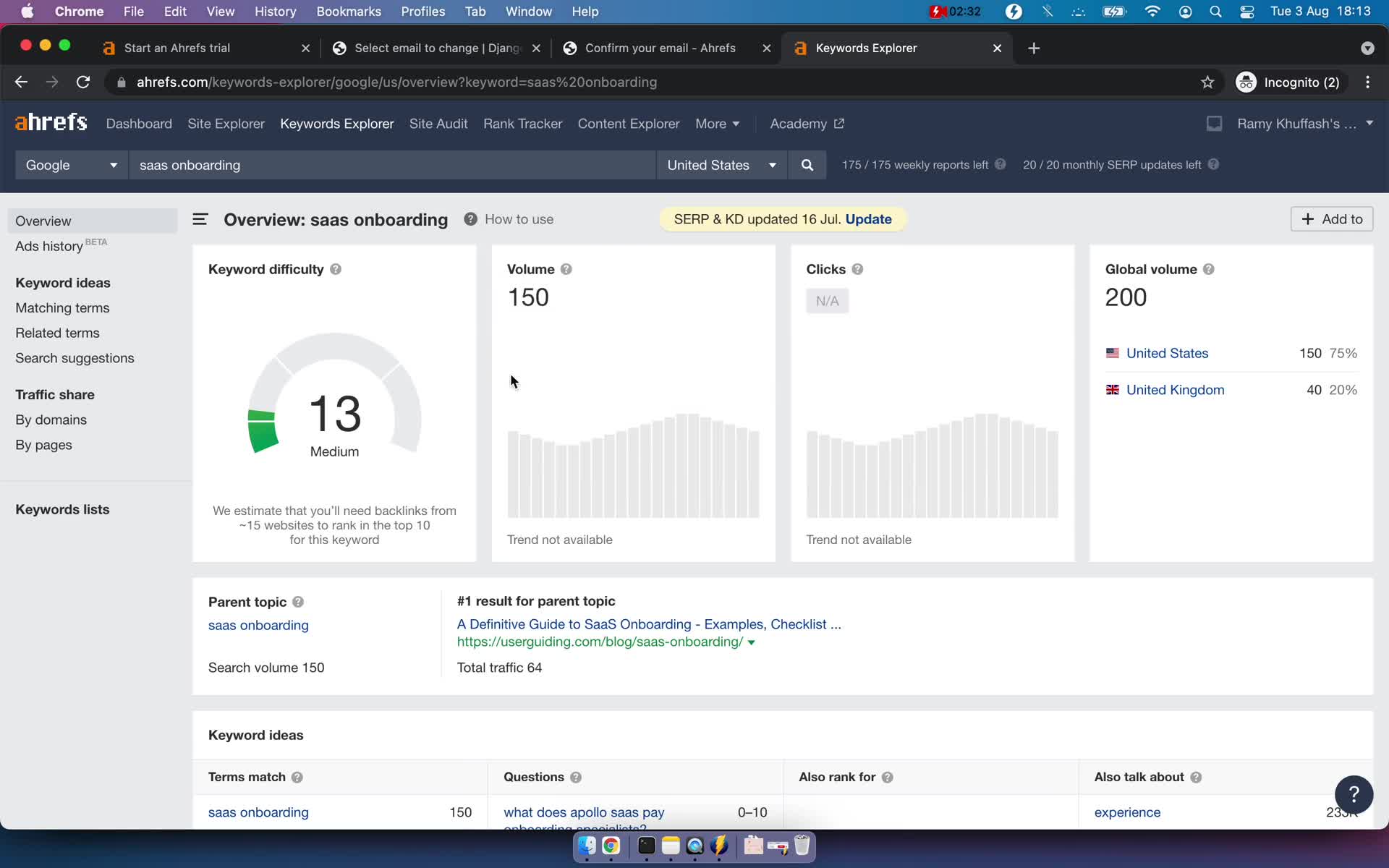Screen dimensions: 1389x868
Task: Click the magnifier search button
Action: tap(807, 165)
